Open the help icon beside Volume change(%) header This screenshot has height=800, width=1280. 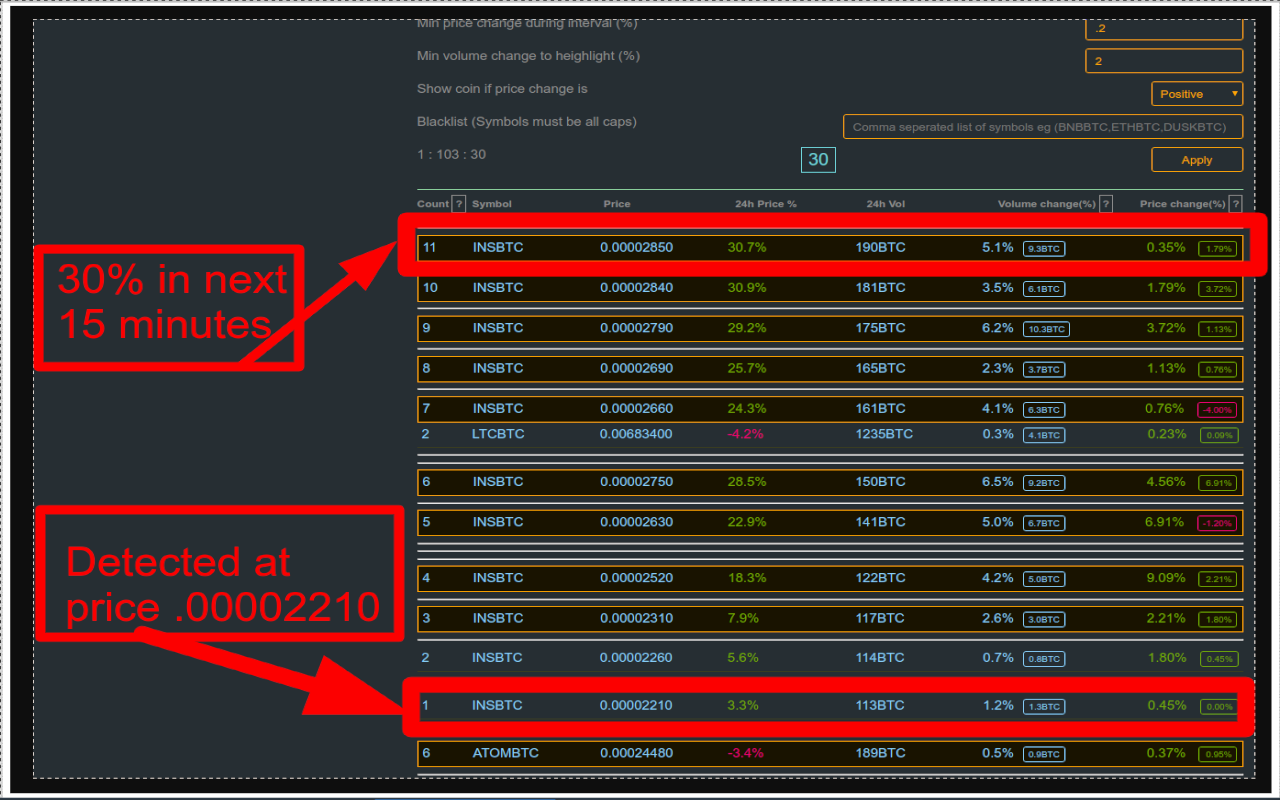pyautogui.click(x=1106, y=204)
